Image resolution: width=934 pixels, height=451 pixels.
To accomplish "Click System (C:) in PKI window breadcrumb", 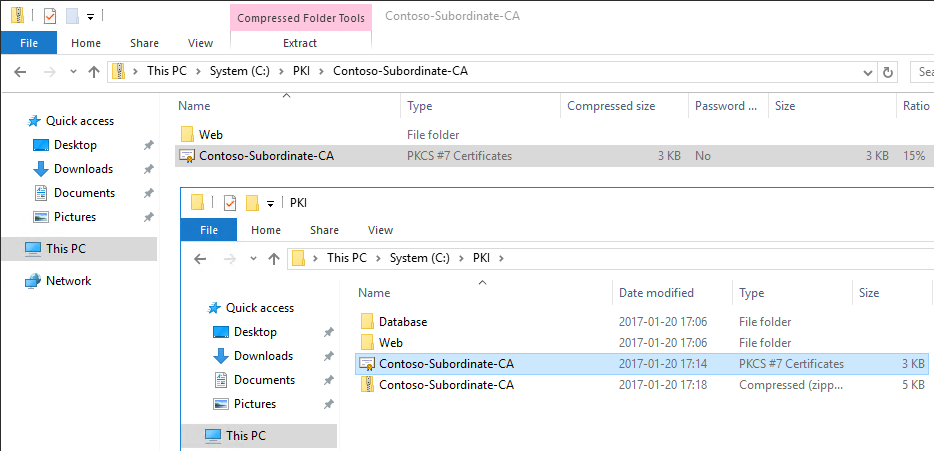I will coord(420,258).
